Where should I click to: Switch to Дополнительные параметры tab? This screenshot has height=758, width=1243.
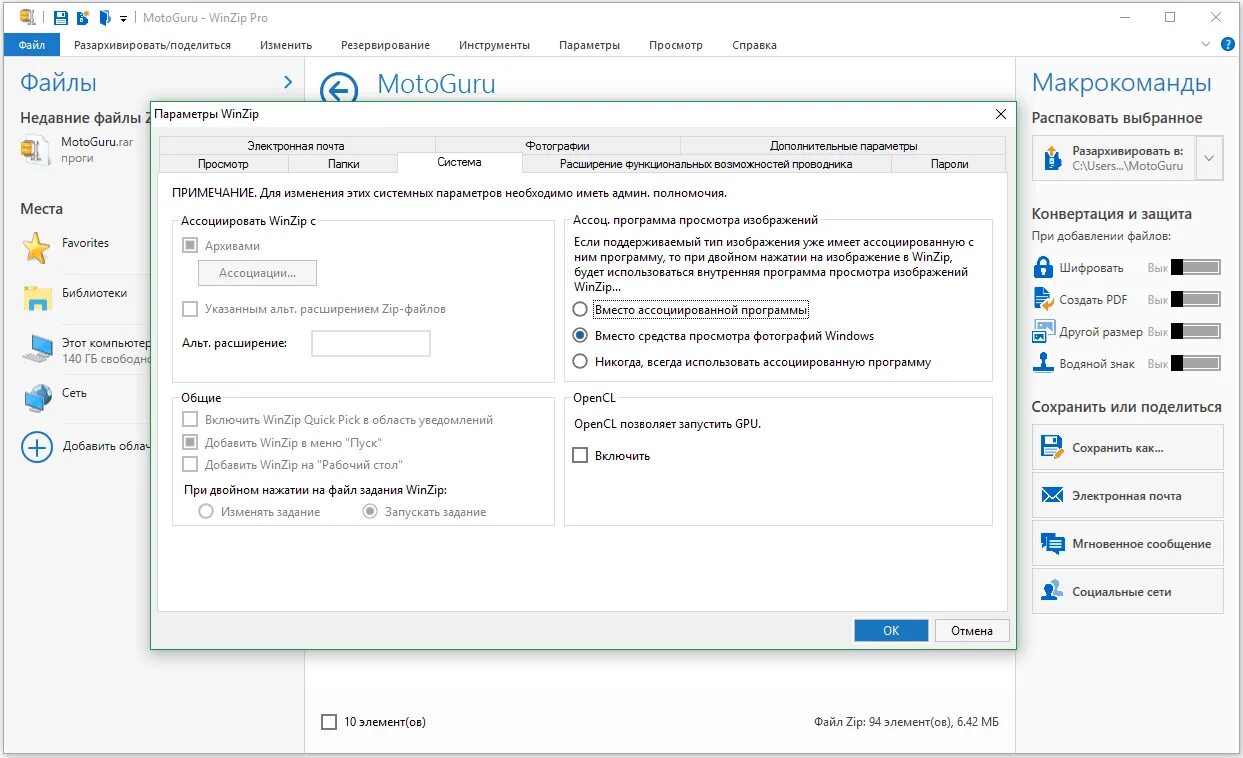tap(843, 146)
